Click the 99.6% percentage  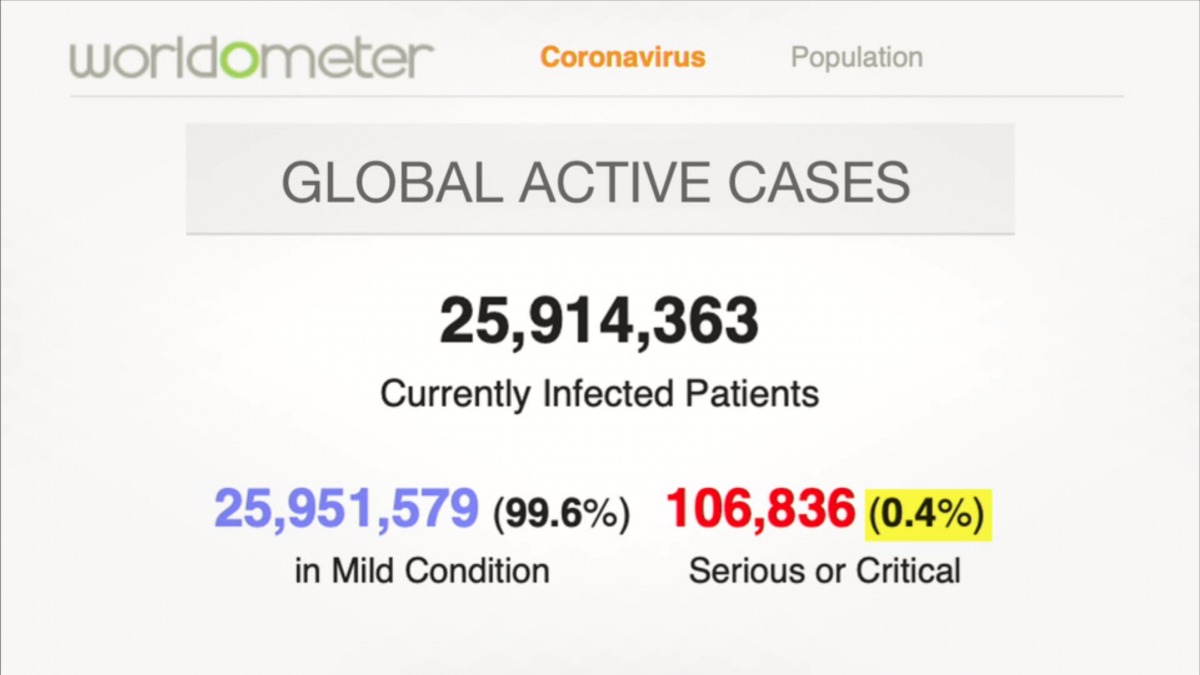[x=561, y=512]
